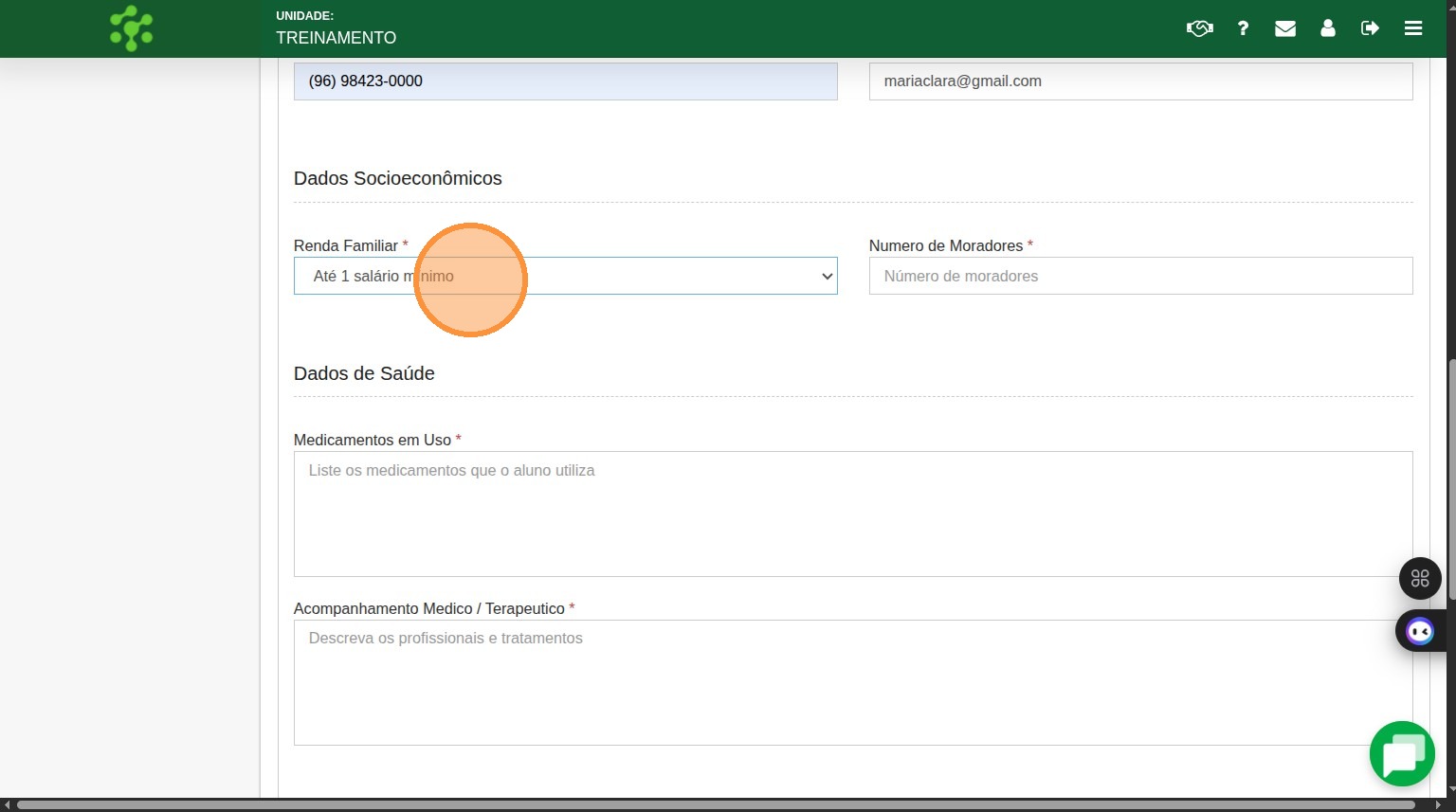Click the phone field with (96) 98423-0000

click(x=565, y=81)
